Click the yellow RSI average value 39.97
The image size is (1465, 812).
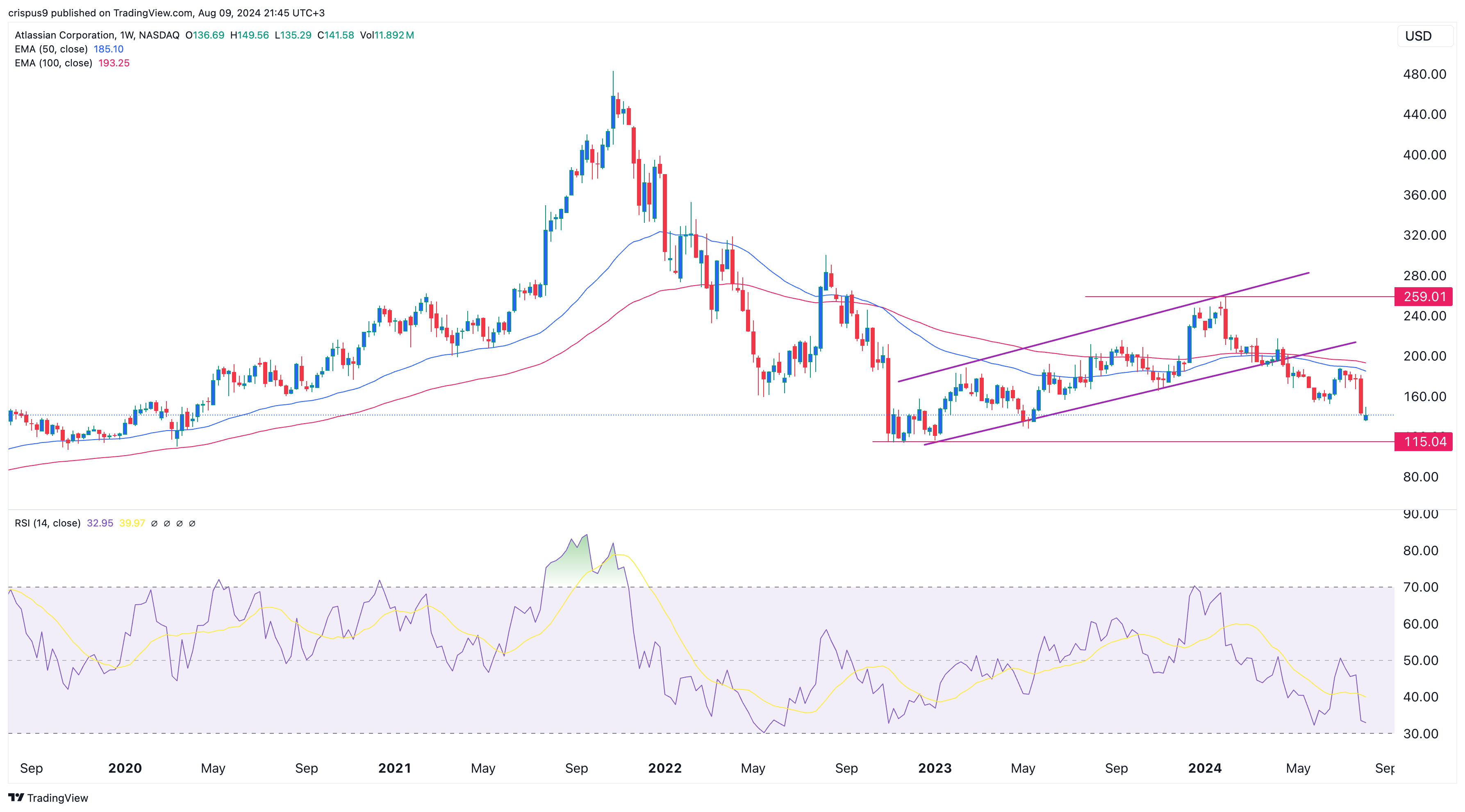[x=132, y=523]
